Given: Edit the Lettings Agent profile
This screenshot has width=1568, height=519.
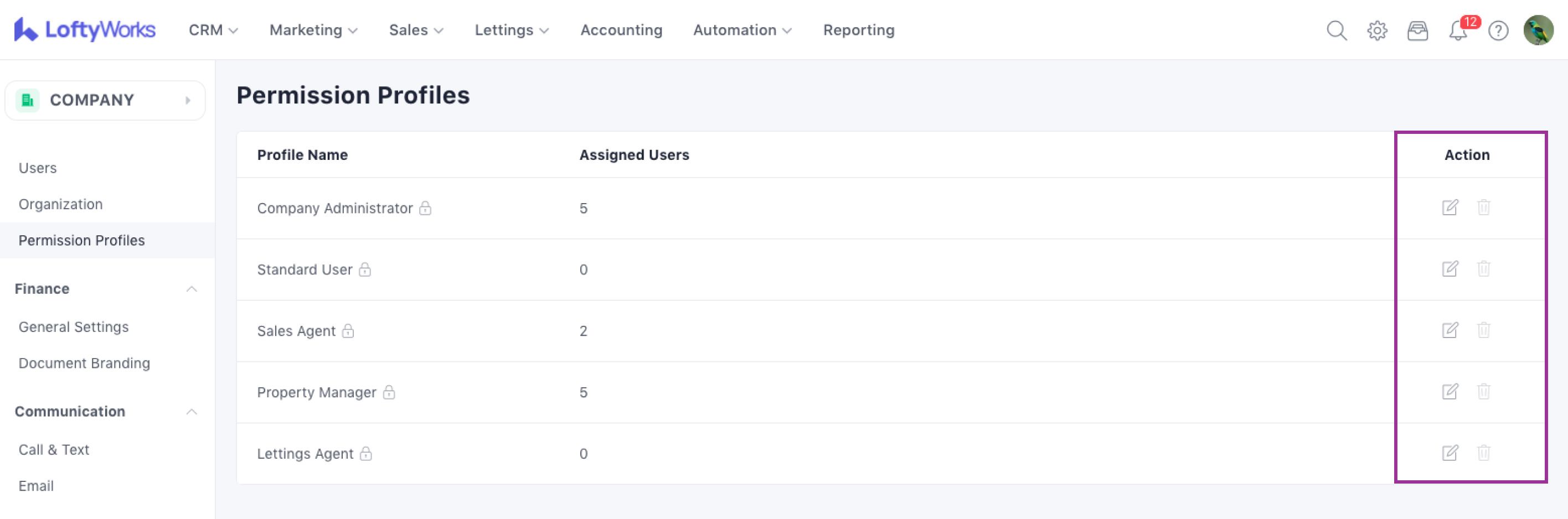Looking at the screenshot, I should pyautogui.click(x=1450, y=453).
